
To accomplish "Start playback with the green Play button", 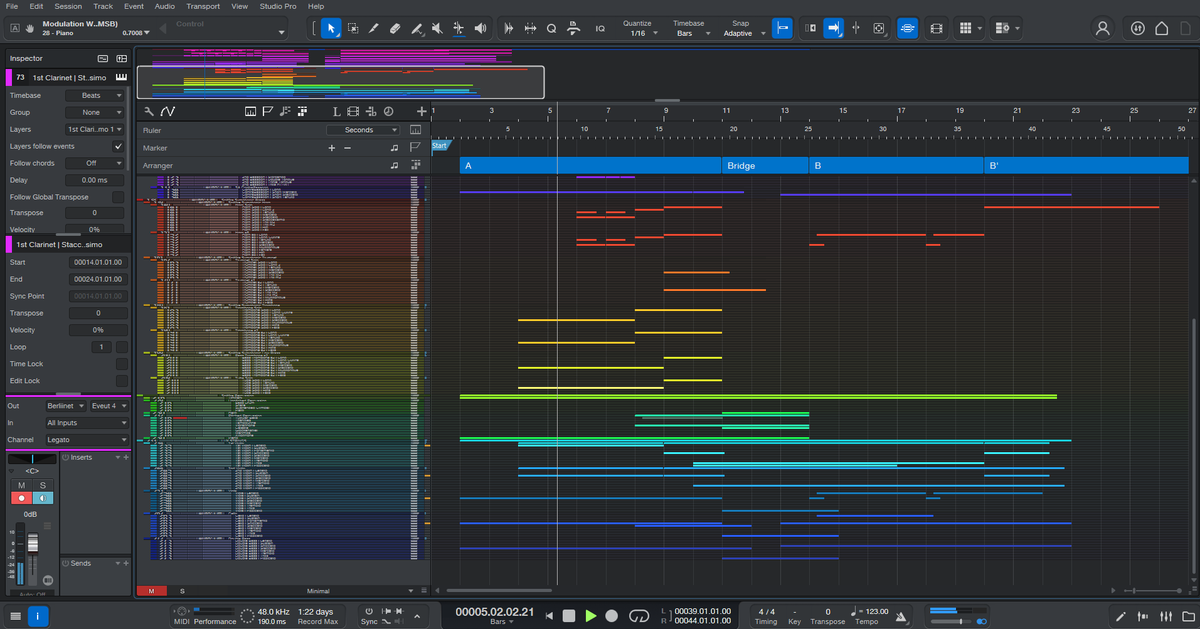I will pyautogui.click(x=591, y=616).
